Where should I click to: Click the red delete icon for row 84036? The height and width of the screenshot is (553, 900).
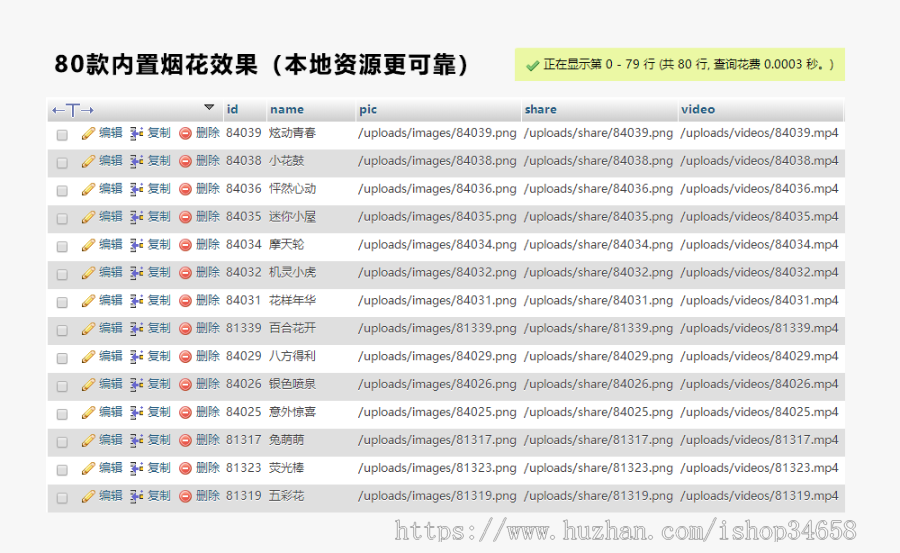pos(185,190)
